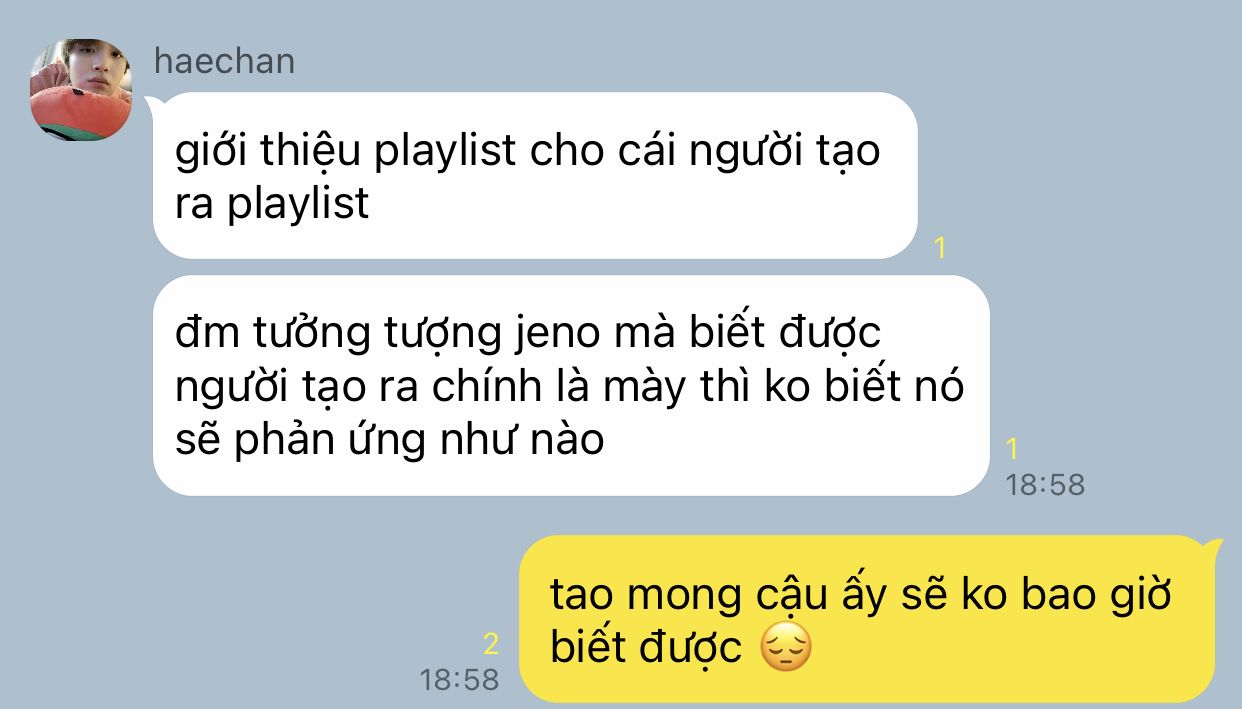The height and width of the screenshot is (709, 1242).
Task: Click the tail of the yellow speech bubble
Action: (1213, 546)
